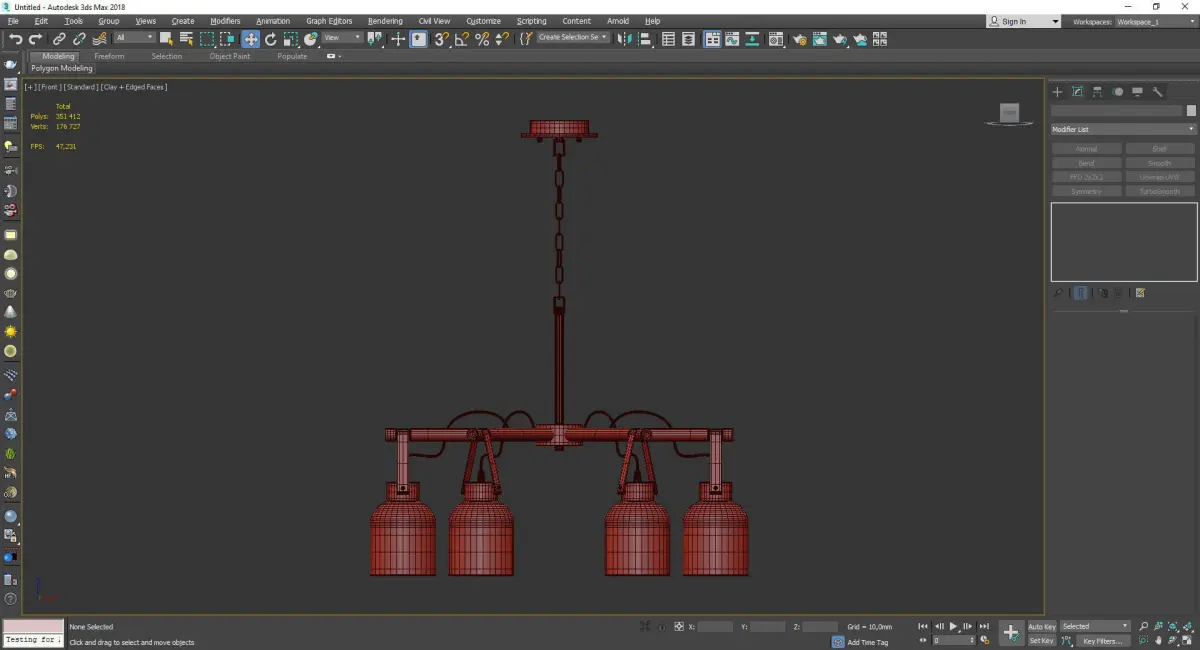Click the Rotate tool in toolbar

click(270, 39)
